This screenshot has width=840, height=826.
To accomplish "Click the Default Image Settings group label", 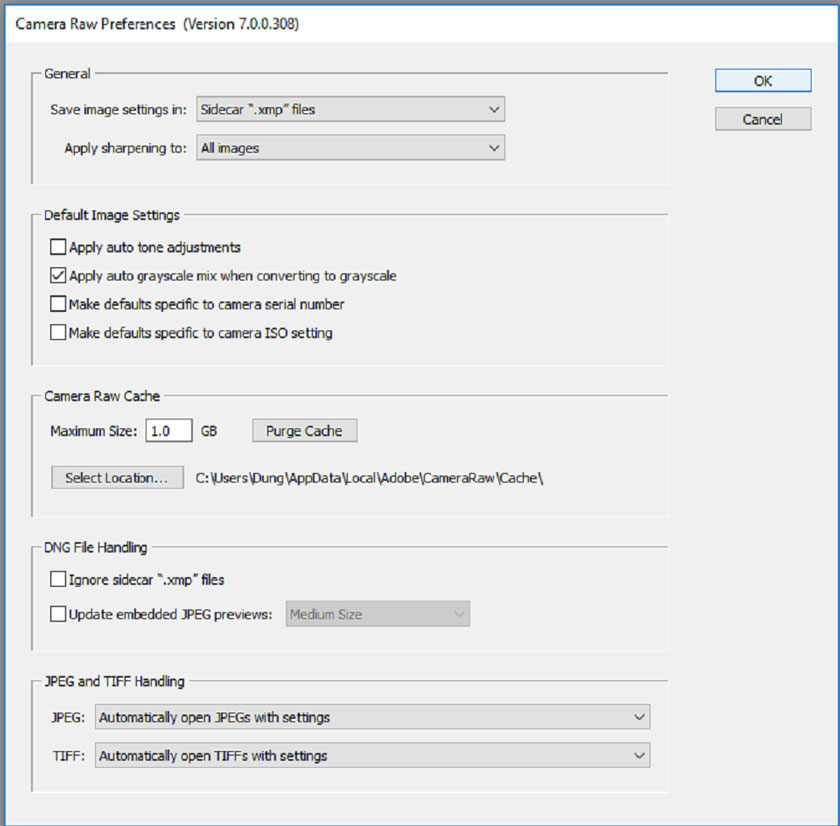I will point(112,215).
